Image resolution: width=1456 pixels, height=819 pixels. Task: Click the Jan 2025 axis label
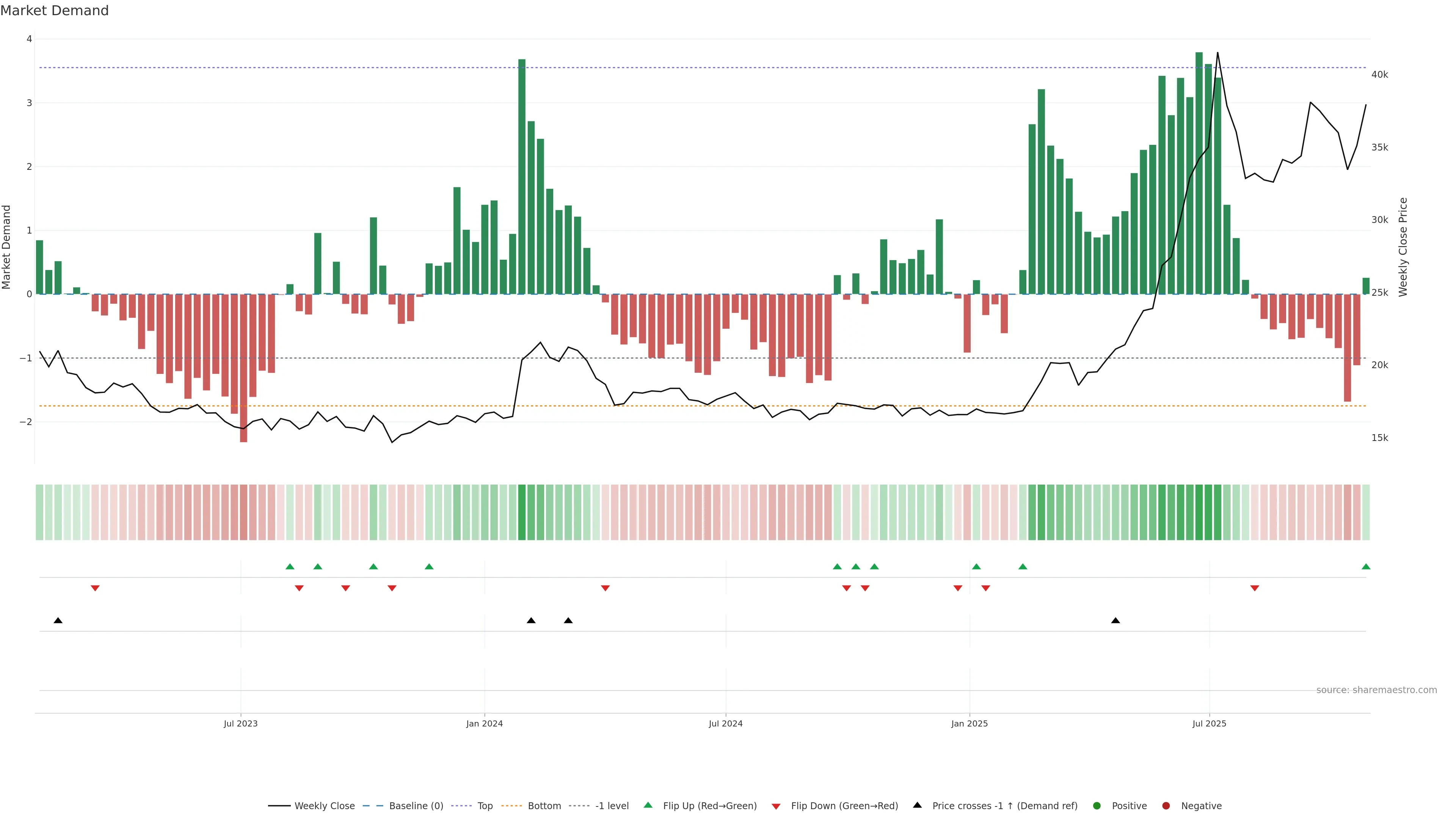coord(970,723)
